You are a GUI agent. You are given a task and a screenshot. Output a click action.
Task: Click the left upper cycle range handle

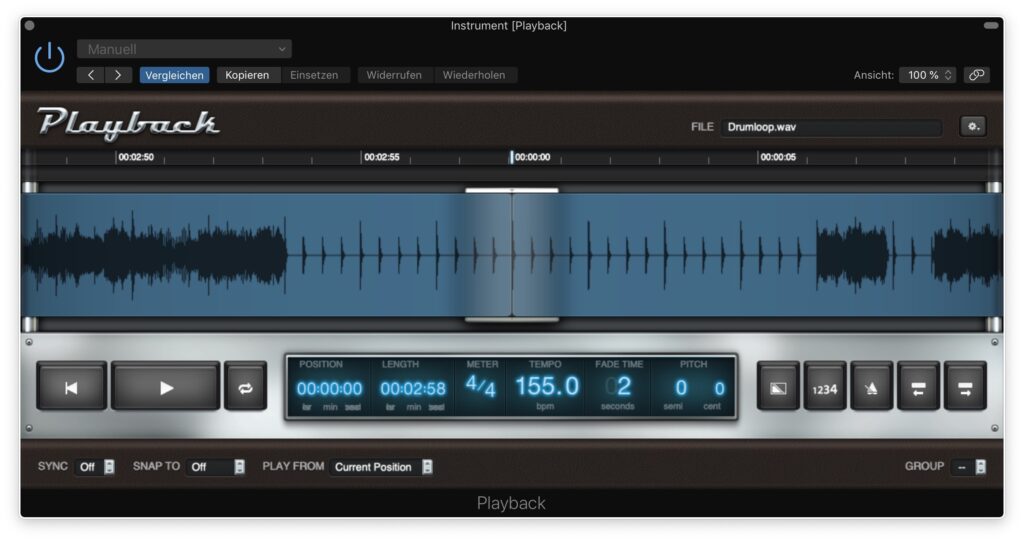pyautogui.click(x=30, y=188)
